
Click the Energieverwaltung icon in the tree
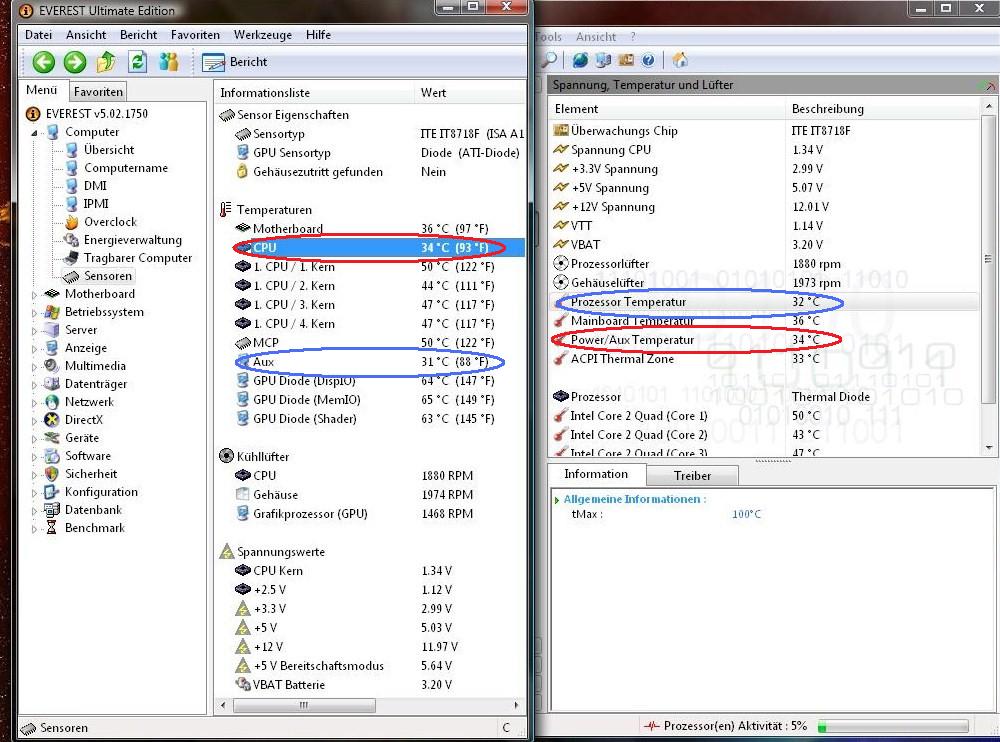coord(71,240)
